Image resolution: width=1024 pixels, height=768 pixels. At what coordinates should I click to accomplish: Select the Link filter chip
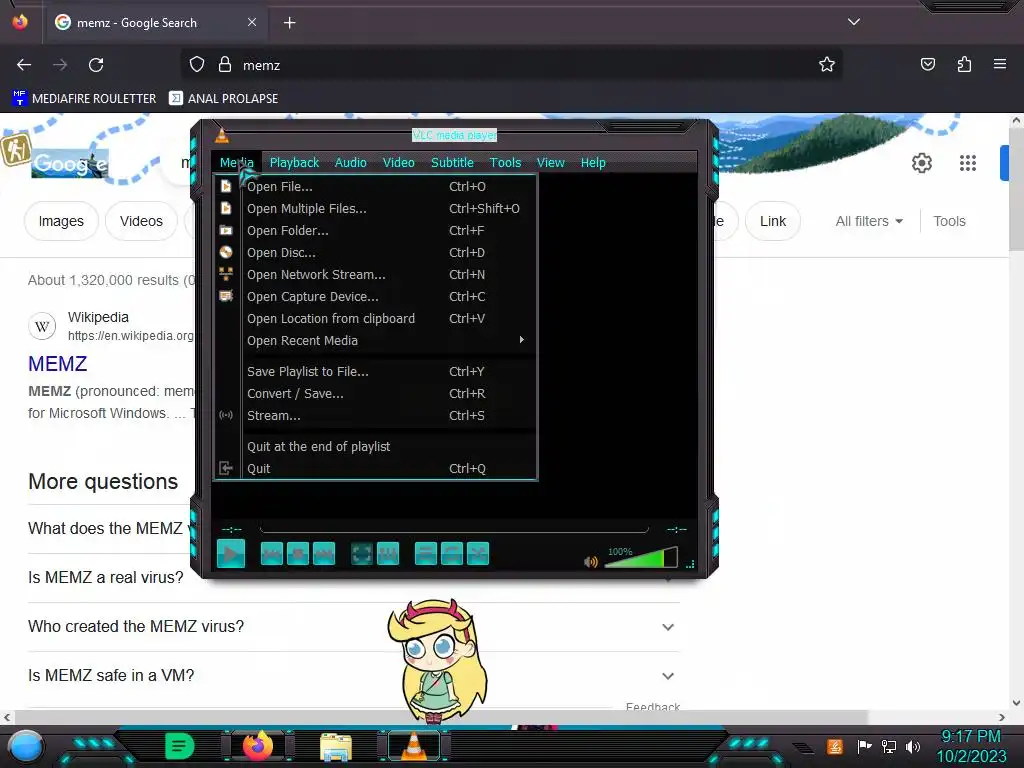click(773, 221)
